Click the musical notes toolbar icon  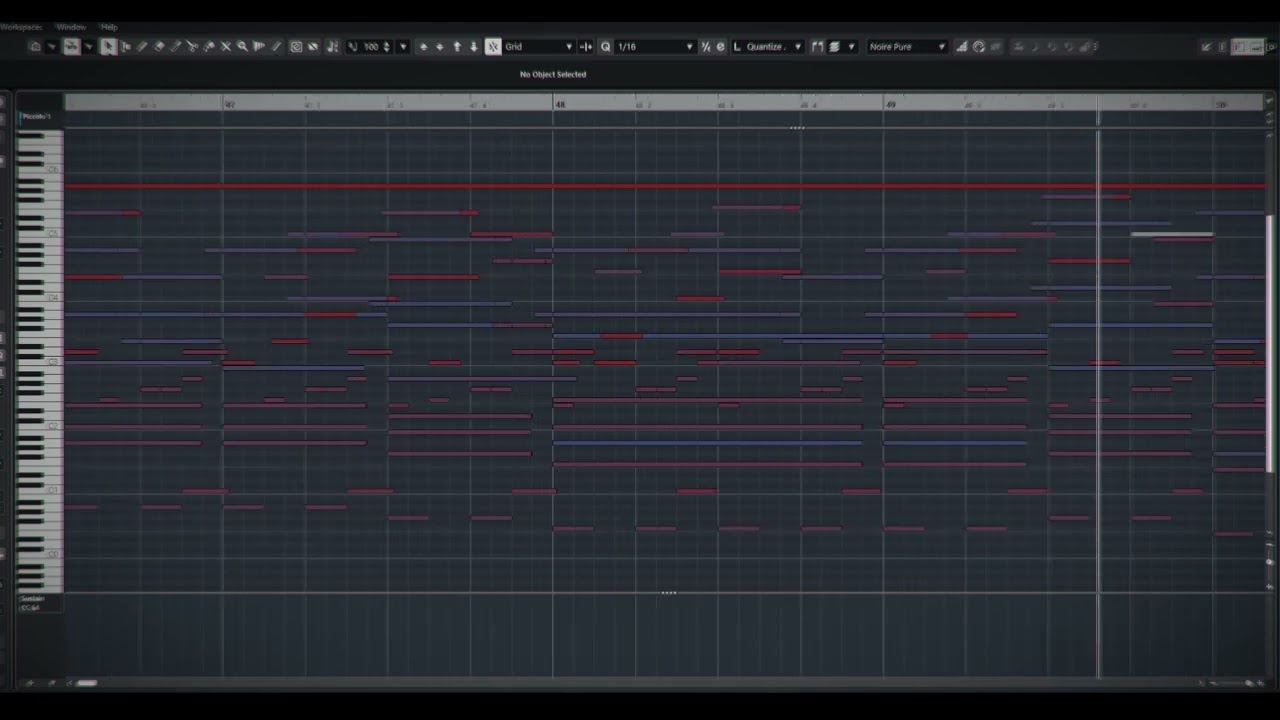[332, 47]
